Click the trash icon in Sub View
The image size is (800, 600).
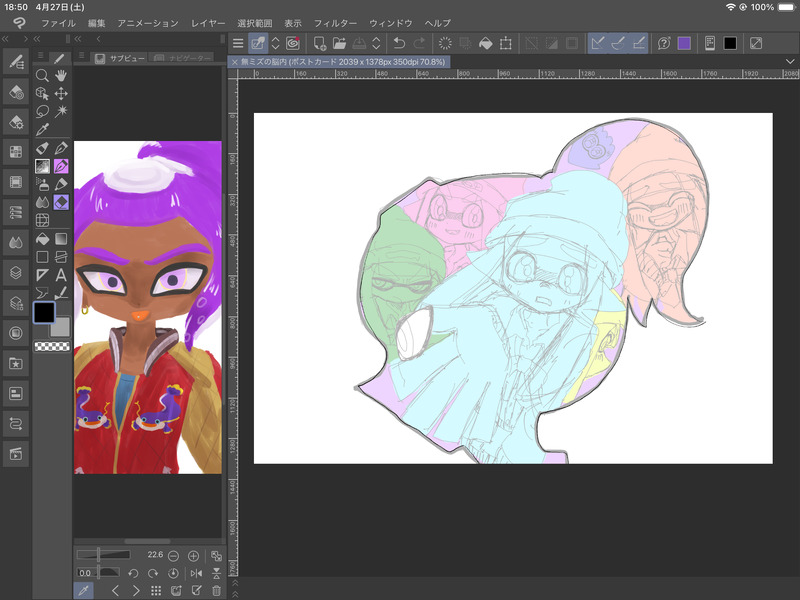(216, 591)
